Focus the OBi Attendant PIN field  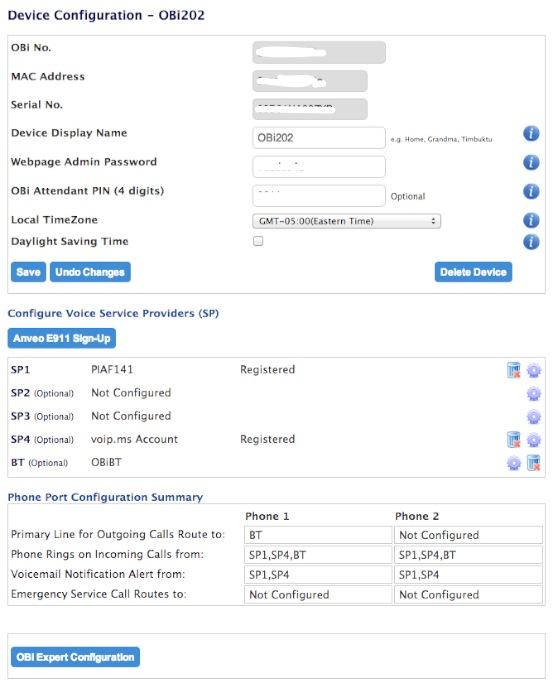point(319,196)
